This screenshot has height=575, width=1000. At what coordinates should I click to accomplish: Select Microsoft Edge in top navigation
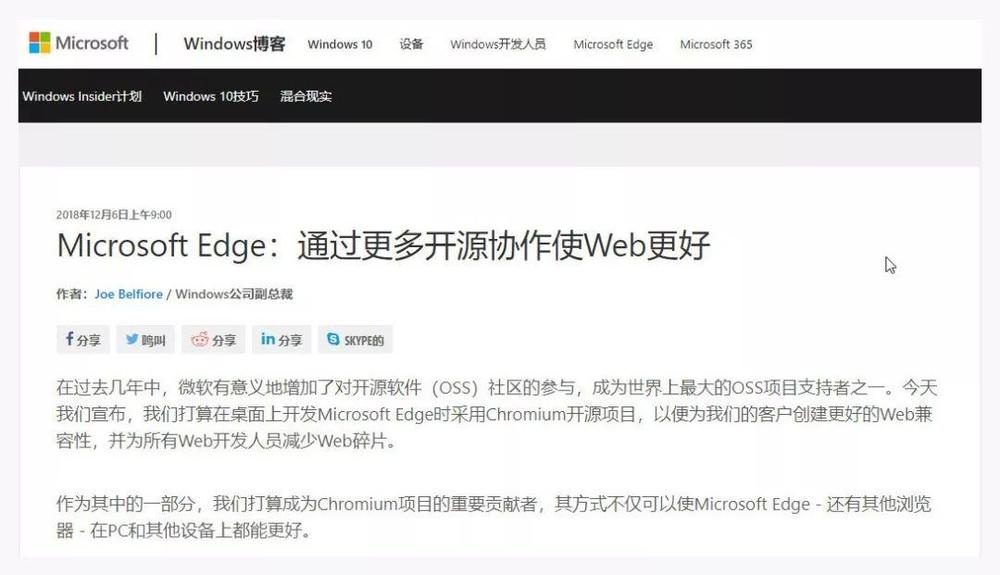point(613,44)
